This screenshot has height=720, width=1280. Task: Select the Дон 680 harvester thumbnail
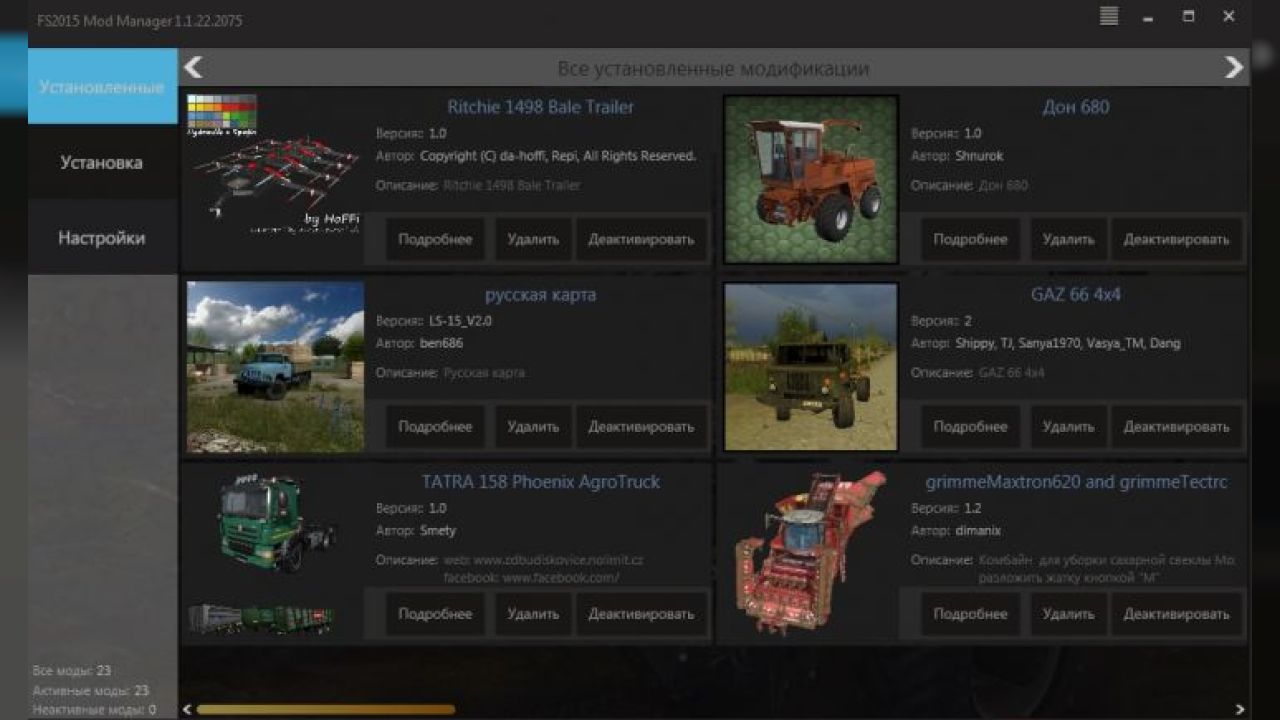(811, 179)
